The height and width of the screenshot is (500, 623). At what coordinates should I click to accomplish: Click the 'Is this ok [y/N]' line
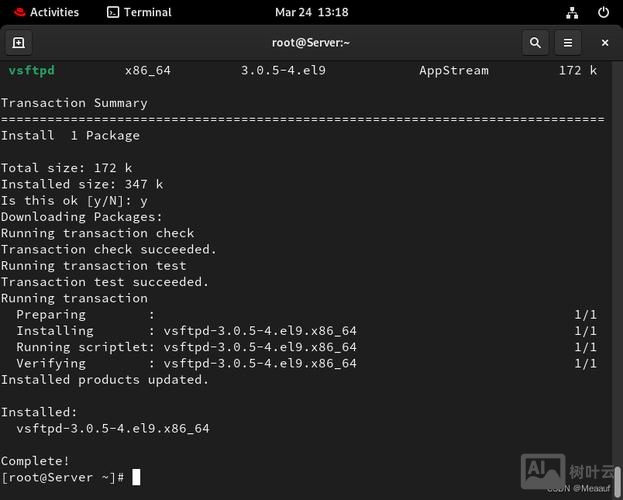(x=74, y=200)
